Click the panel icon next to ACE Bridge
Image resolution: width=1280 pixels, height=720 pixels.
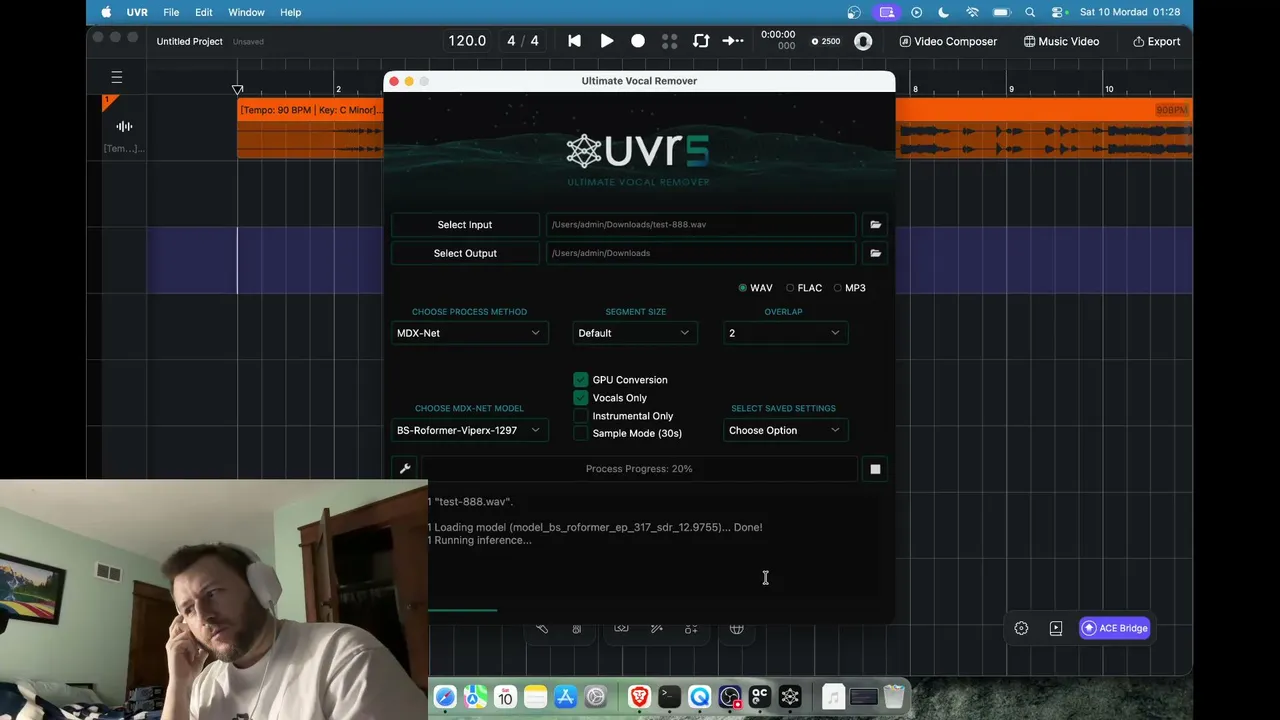click(x=1056, y=628)
